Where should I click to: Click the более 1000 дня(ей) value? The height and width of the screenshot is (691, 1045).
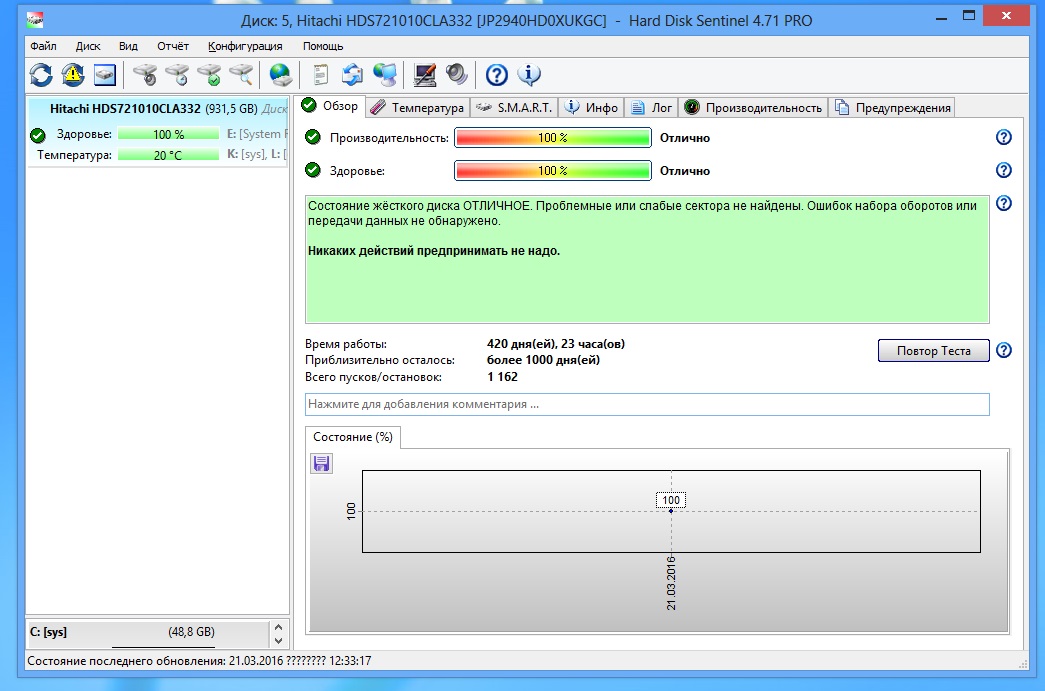click(x=543, y=360)
